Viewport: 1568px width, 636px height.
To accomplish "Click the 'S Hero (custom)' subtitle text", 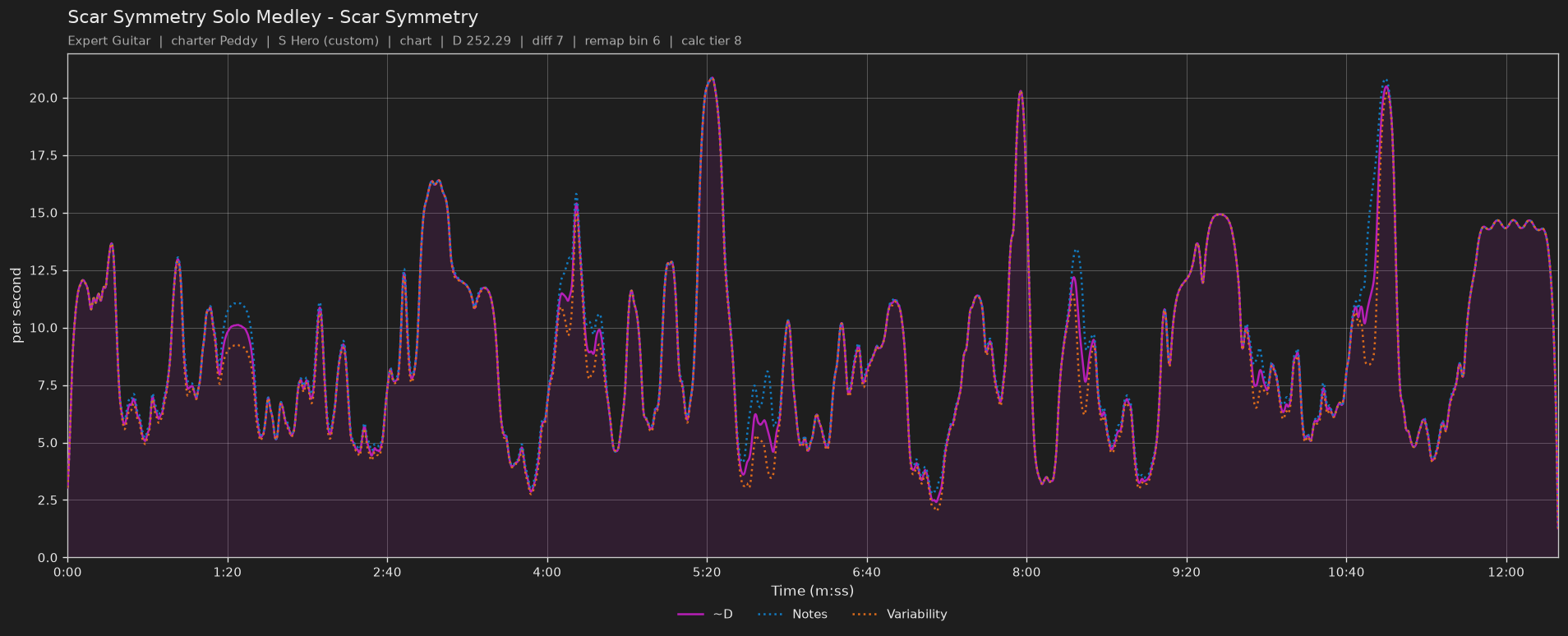I will click(x=329, y=40).
